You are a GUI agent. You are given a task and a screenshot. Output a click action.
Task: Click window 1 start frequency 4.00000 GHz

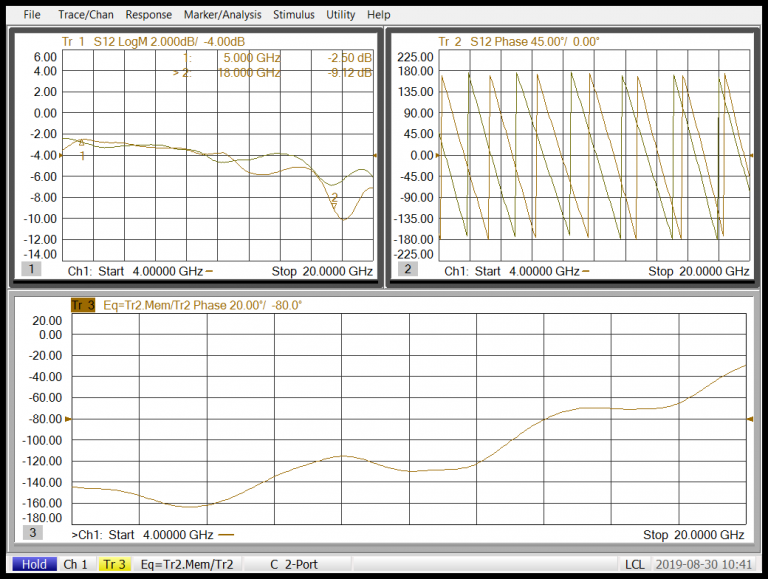[x=168, y=271]
